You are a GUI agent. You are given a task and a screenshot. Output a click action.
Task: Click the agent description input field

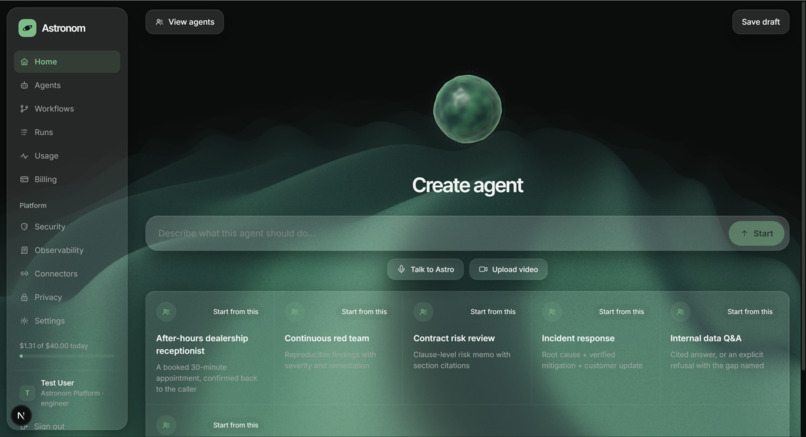click(437, 233)
